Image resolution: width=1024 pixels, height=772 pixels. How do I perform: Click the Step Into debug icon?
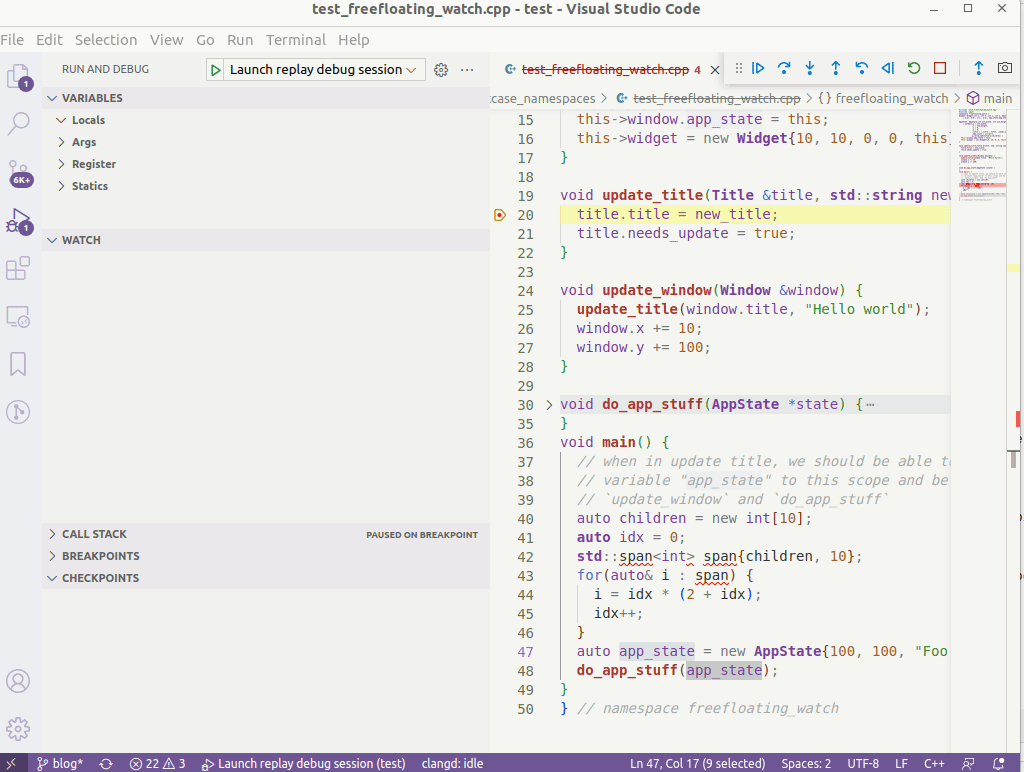tap(810, 68)
